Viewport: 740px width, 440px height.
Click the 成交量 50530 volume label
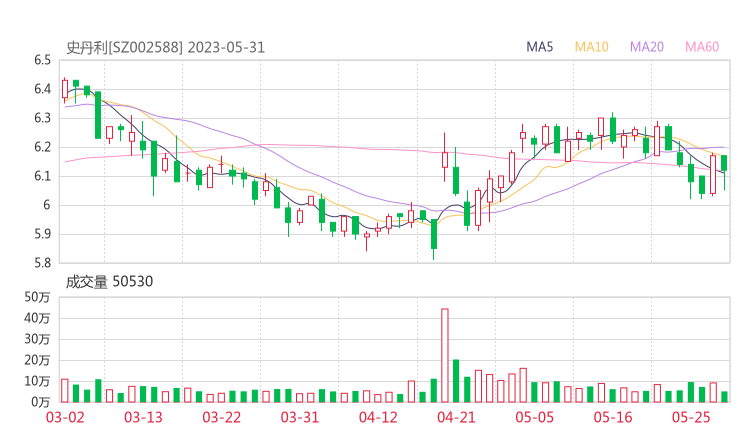click(108, 282)
